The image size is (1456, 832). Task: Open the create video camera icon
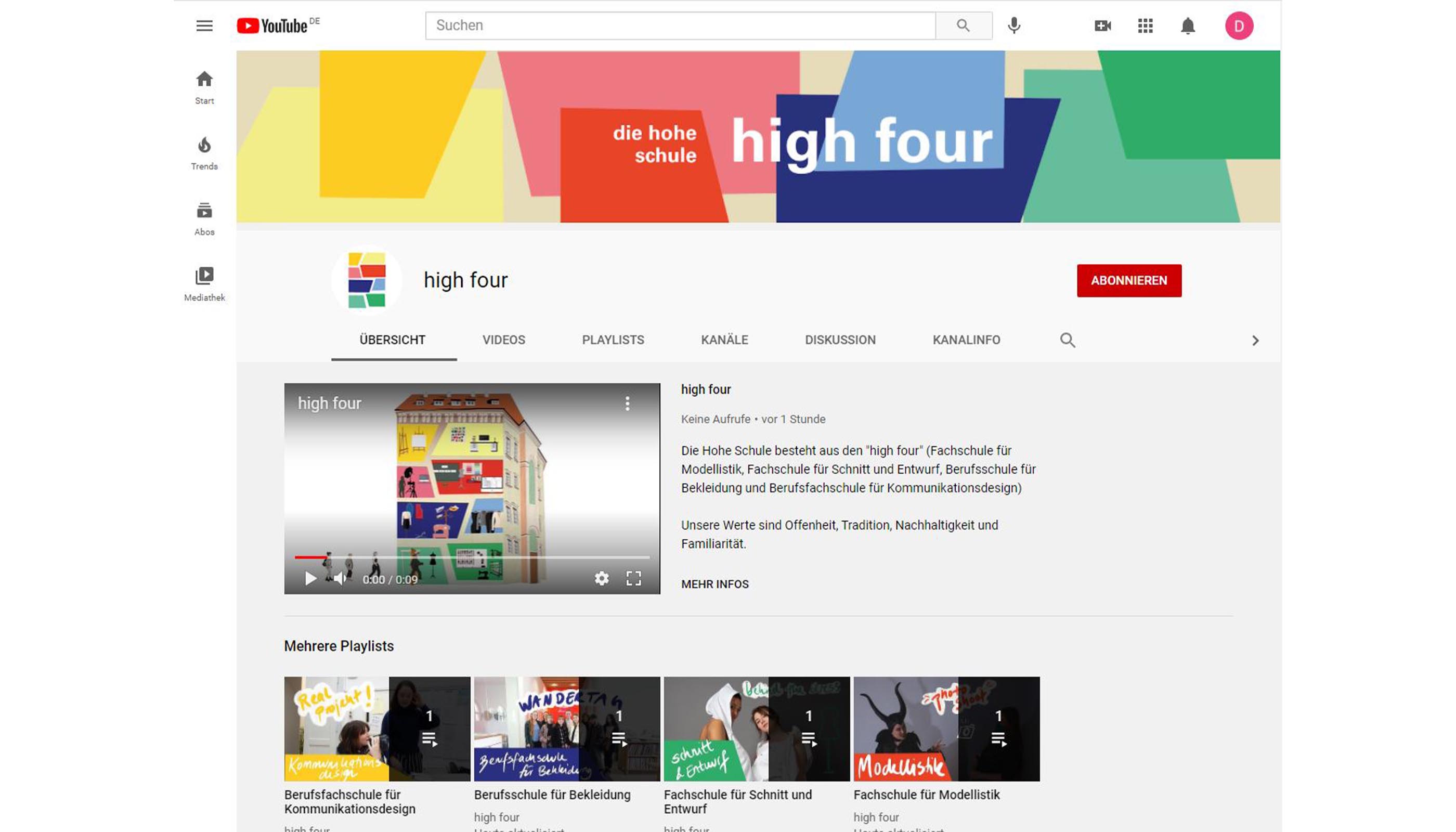pyautogui.click(x=1102, y=25)
